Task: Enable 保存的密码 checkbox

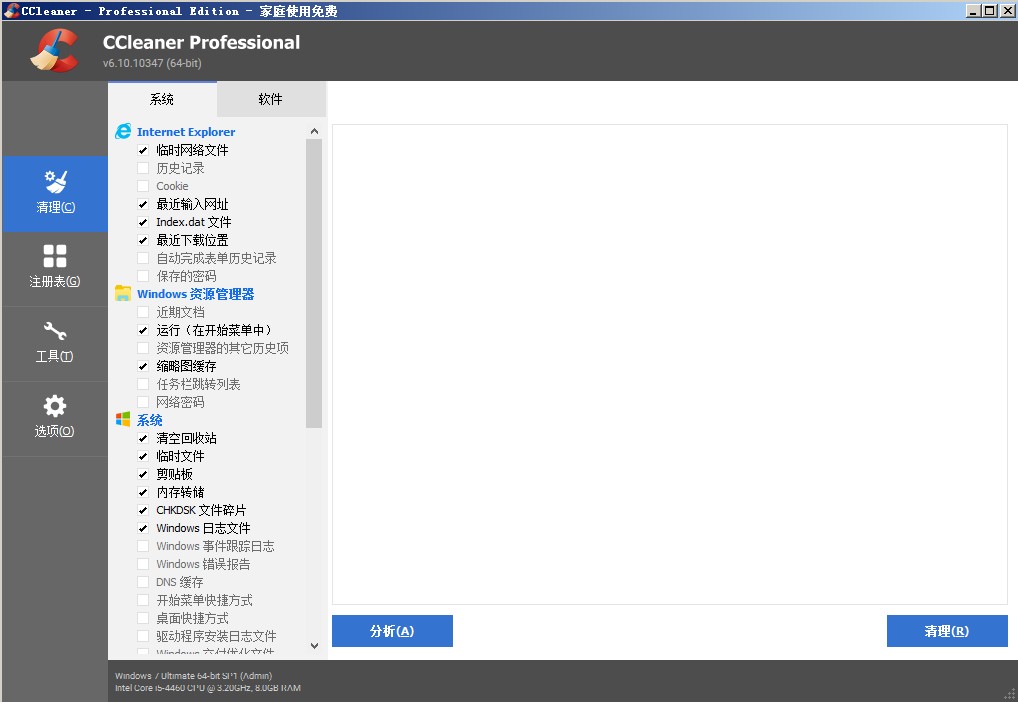Action: pyautogui.click(x=143, y=276)
